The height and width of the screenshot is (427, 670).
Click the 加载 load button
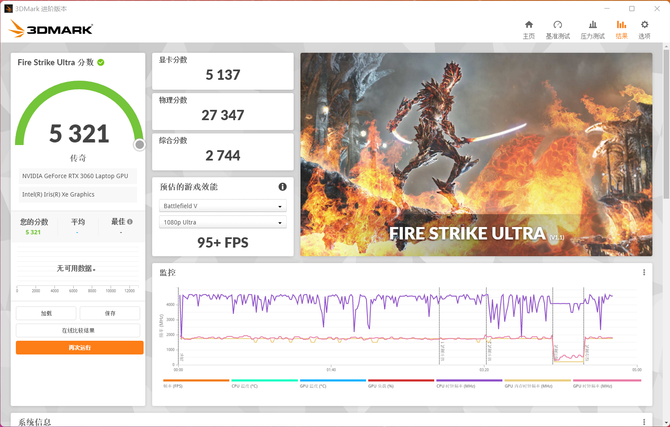point(46,313)
